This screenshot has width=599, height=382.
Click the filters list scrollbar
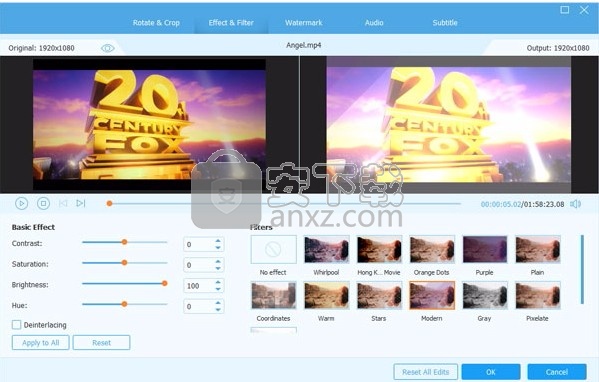[x=582, y=269]
